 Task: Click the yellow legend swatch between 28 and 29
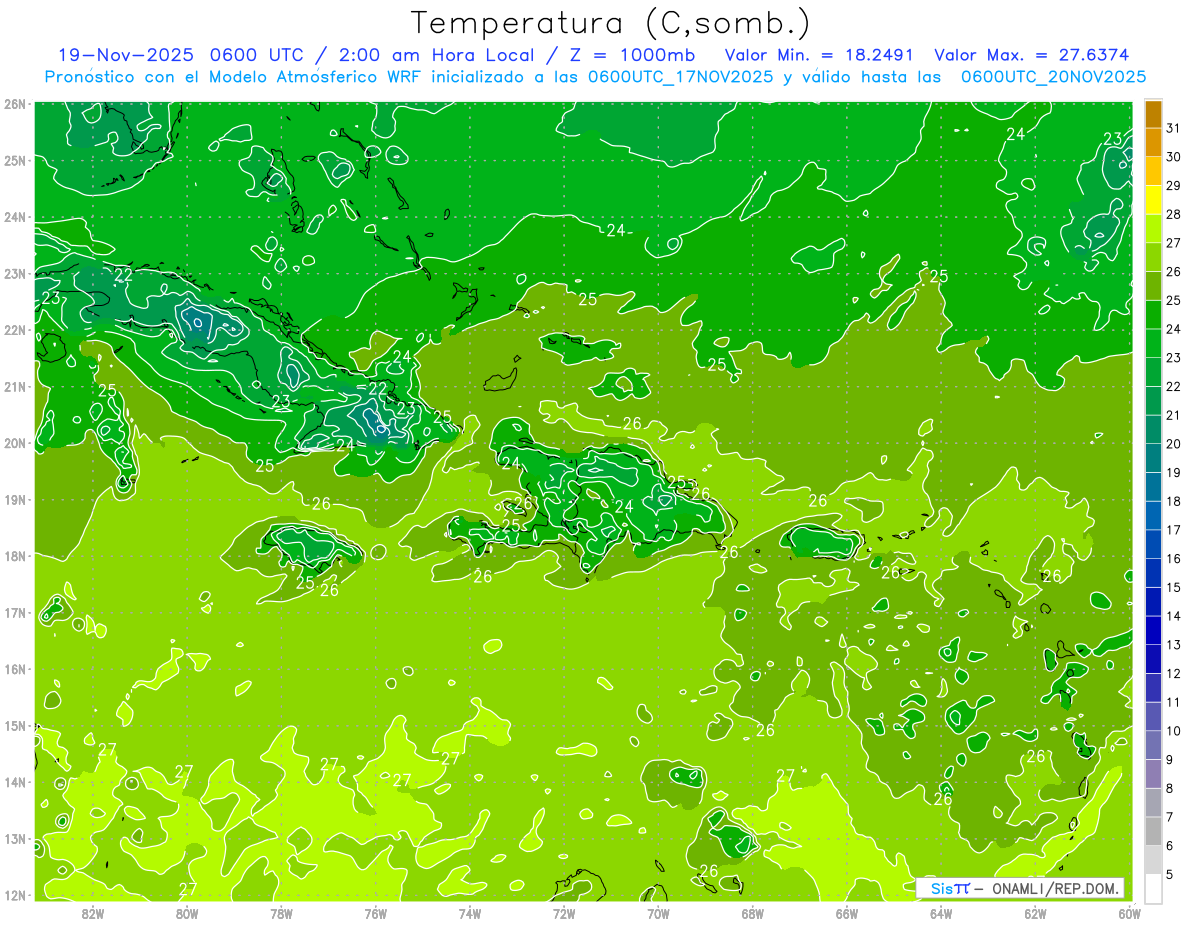(x=1153, y=199)
